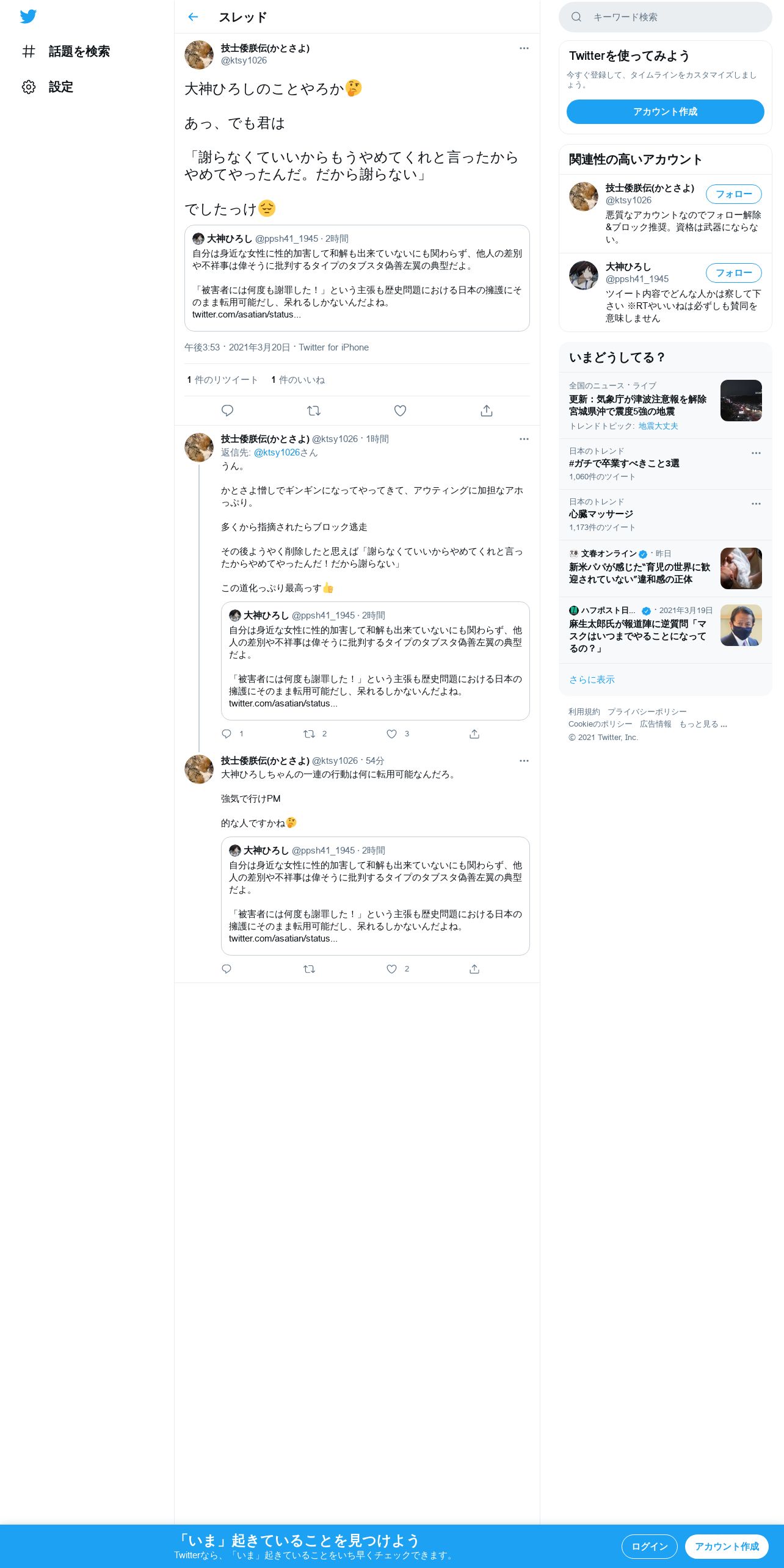Open the more options menu on the main tweet
This screenshot has height=1568, width=784.
coord(524,48)
